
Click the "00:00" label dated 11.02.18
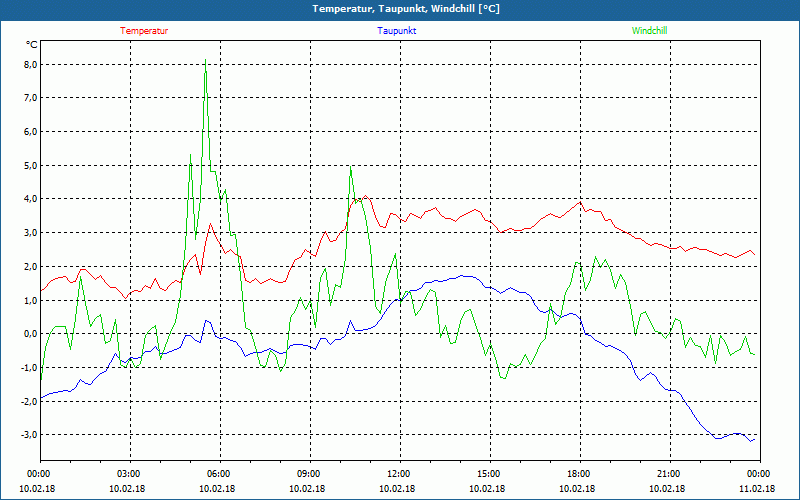click(760, 474)
